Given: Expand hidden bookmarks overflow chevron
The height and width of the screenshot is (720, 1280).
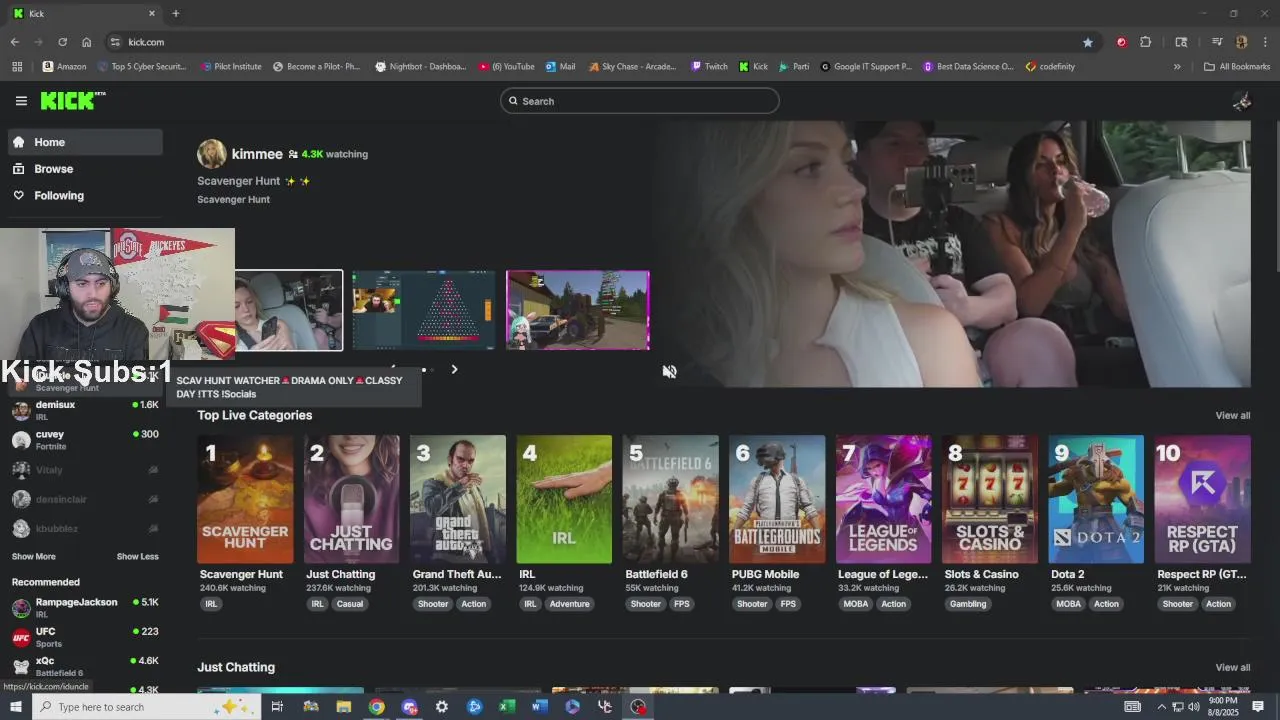Looking at the screenshot, I should [x=1177, y=67].
